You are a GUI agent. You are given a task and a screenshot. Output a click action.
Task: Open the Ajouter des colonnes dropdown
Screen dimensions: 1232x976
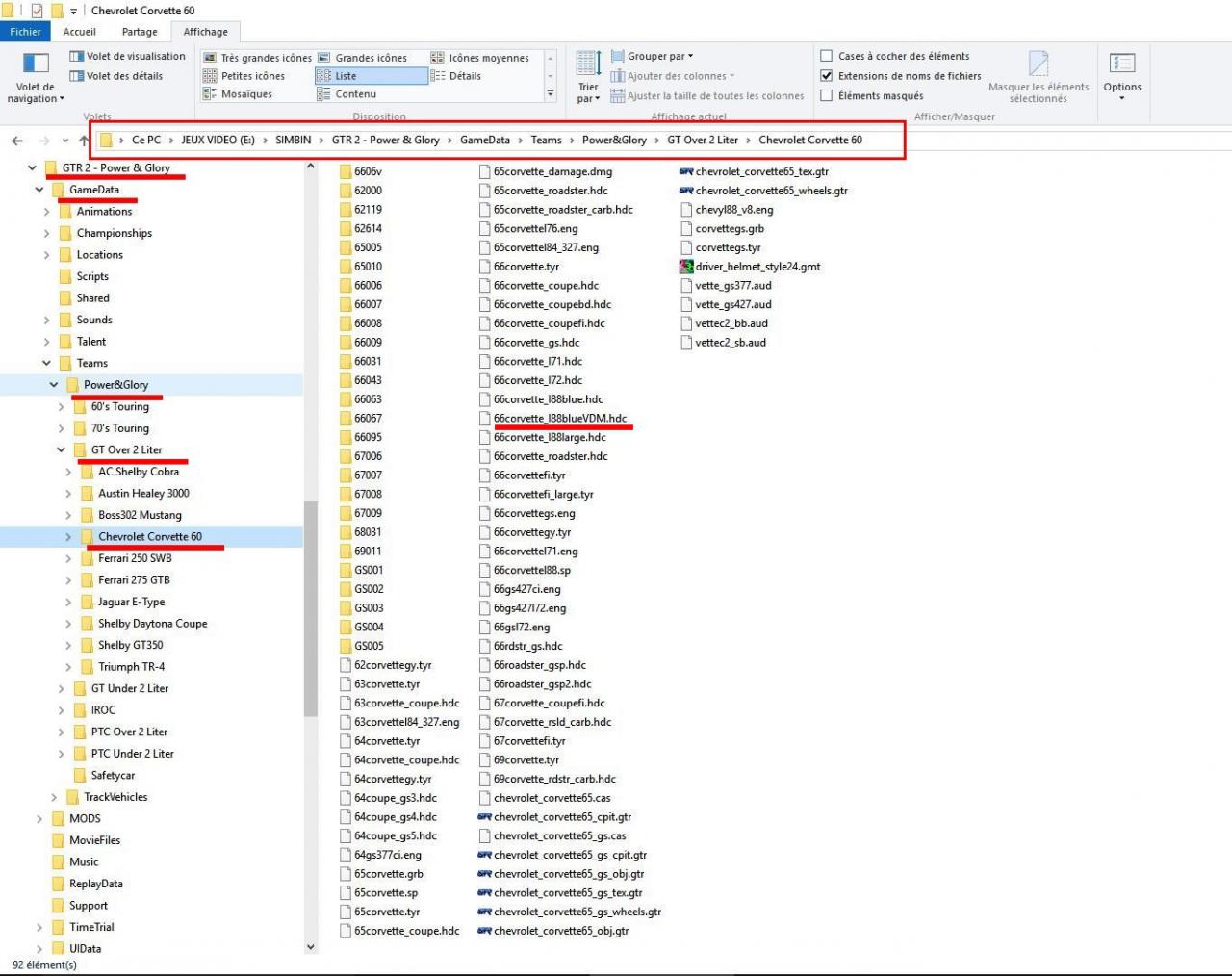tap(672, 76)
